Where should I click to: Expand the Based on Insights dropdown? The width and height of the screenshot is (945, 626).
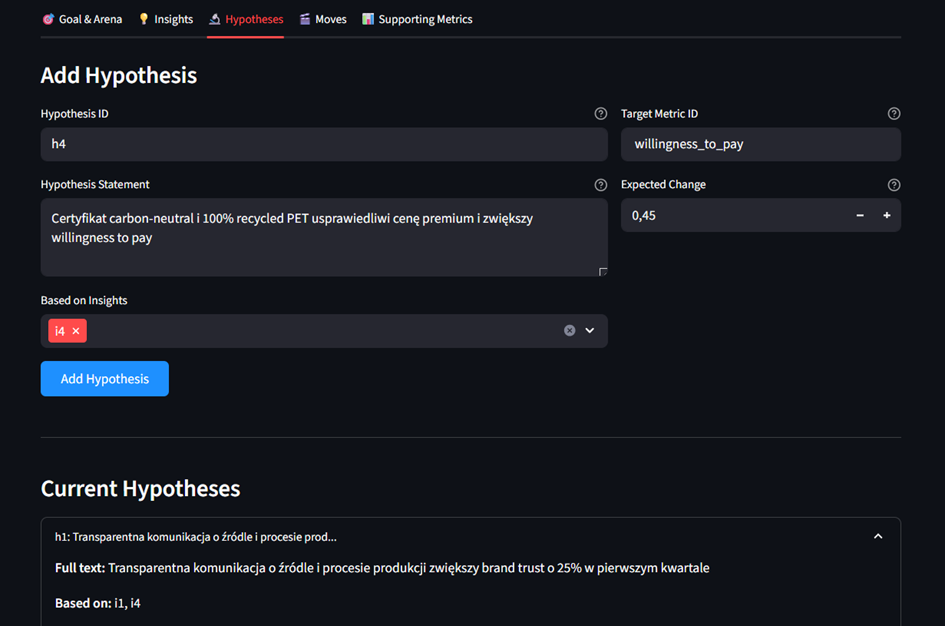pos(590,330)
